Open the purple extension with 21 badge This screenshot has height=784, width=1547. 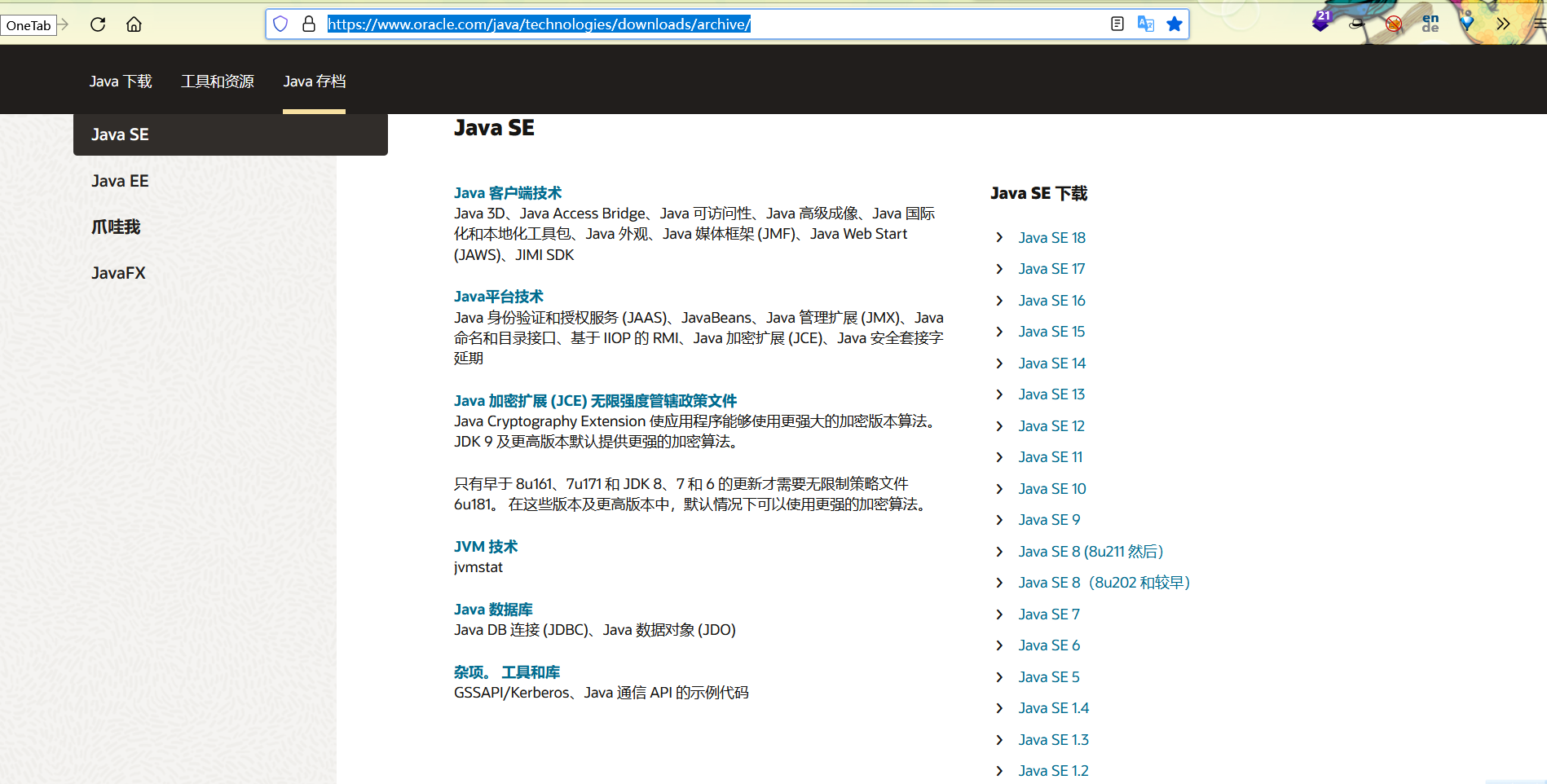(x=1321, y=22)
